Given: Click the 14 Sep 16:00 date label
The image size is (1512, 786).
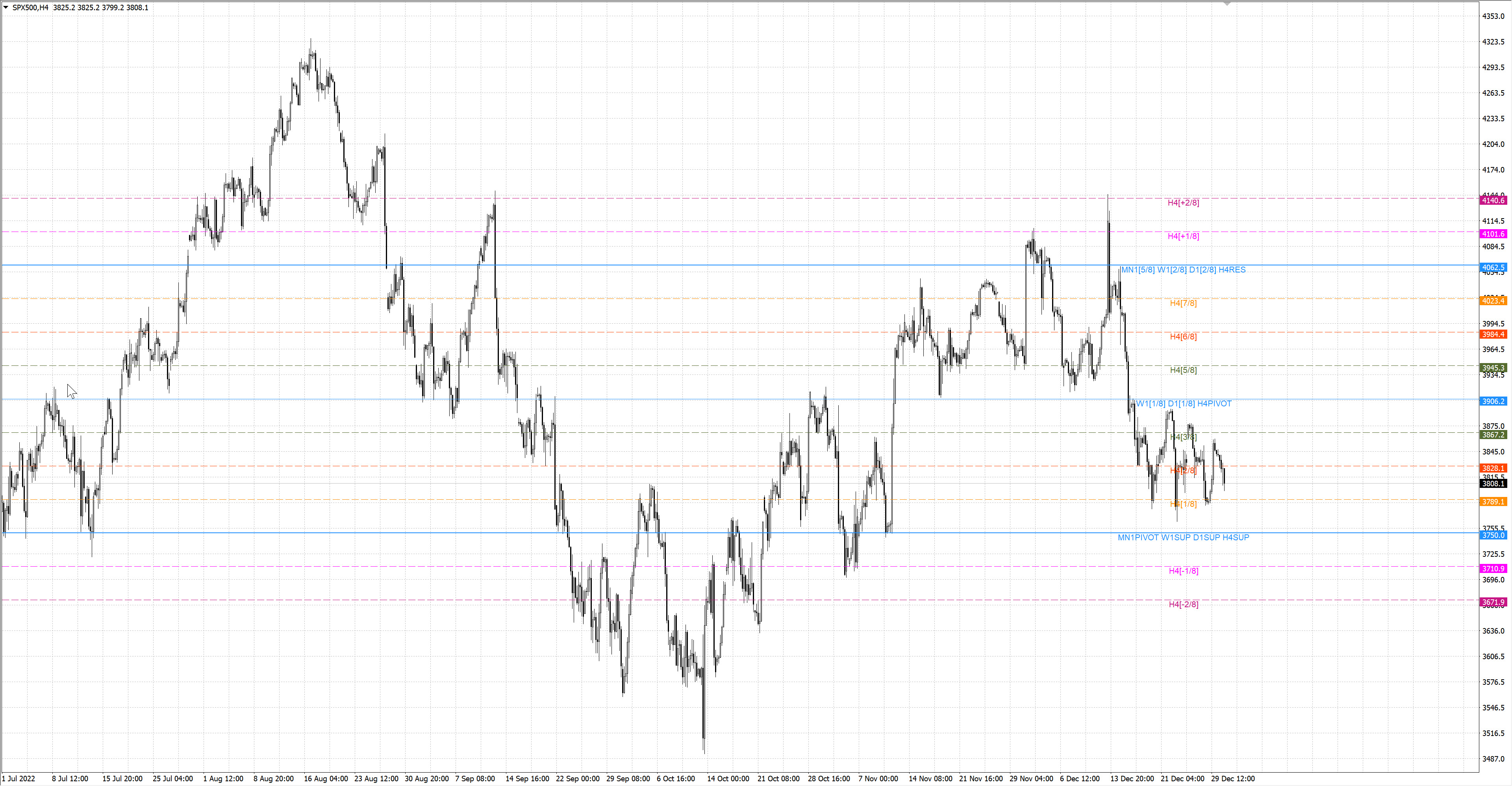Looking at the screenshot, I should [528, 779].
